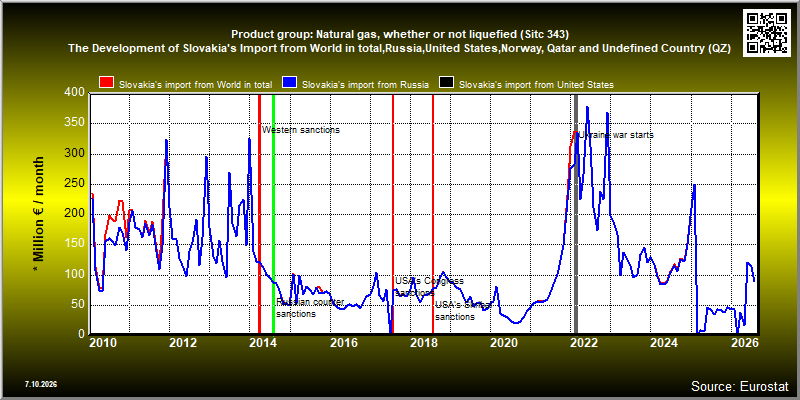The width and height of the screenshot is (800, 400).
Task: Click the date stamp 7.10.2026
Action: 41,384
